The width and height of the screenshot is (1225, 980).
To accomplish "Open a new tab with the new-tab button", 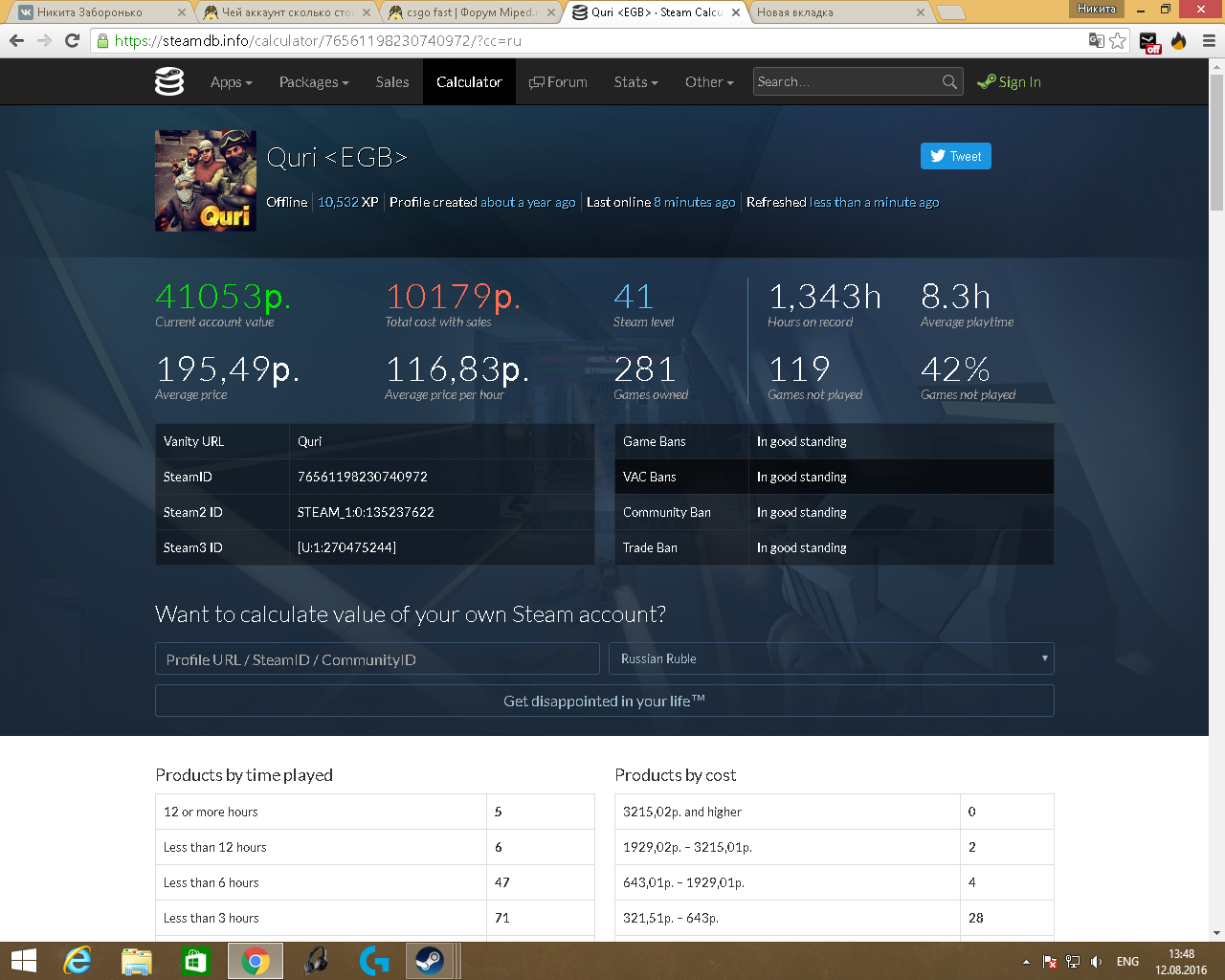I will [950, 12].
